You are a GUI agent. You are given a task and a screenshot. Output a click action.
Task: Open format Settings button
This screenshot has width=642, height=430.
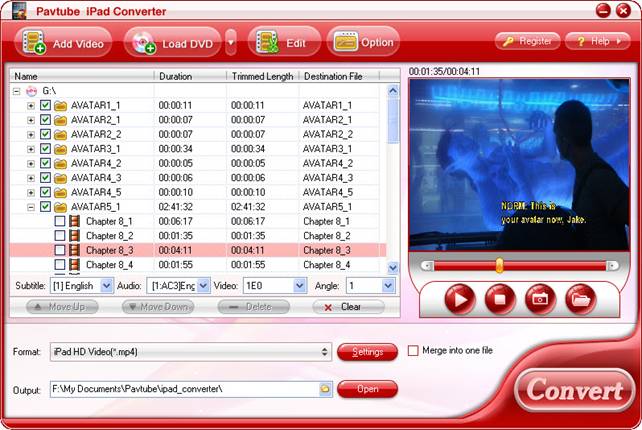pyautogui.click(x=367, y=352)
